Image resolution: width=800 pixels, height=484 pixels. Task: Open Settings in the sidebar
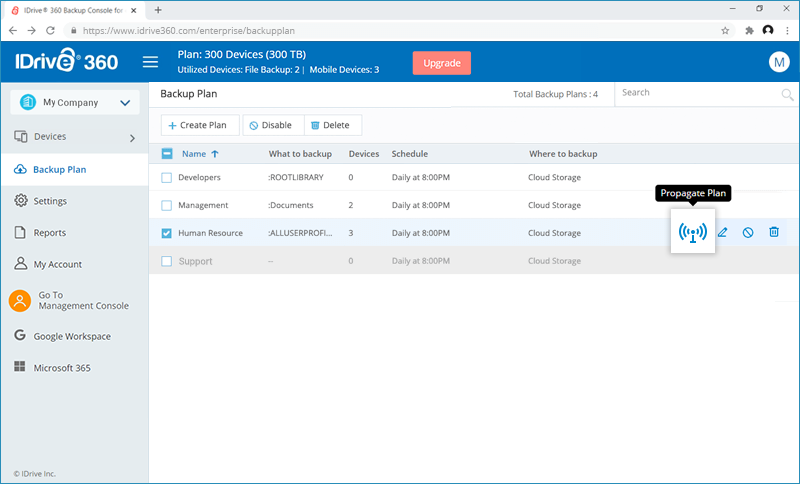pos(50,201)
